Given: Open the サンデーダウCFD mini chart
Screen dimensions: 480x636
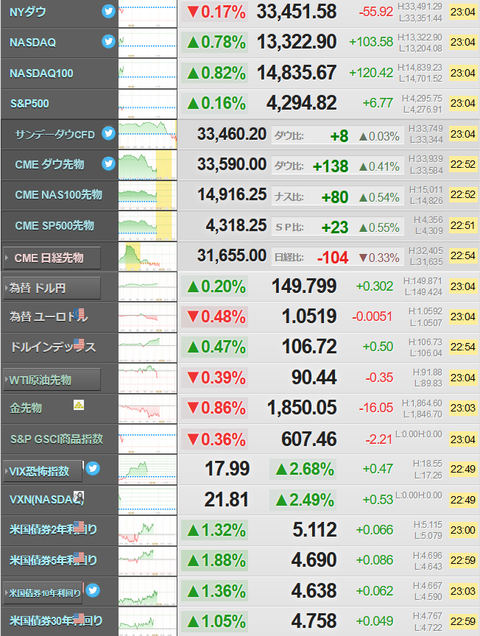Looking at the screenshot, I should click(148, 134).
